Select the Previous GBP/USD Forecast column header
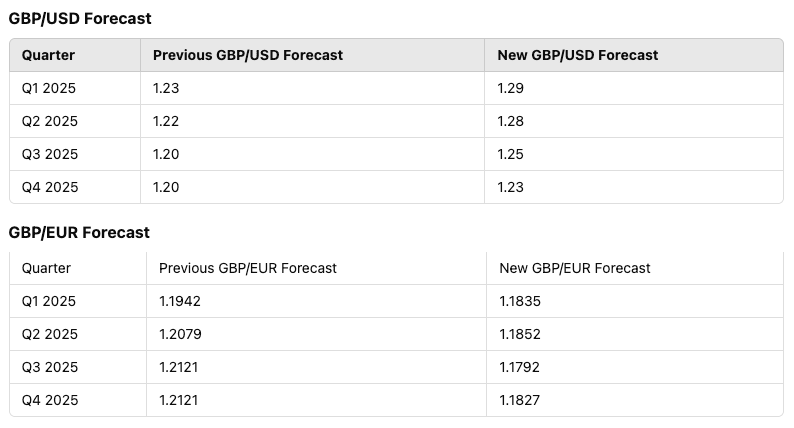 tap(247, 55)
